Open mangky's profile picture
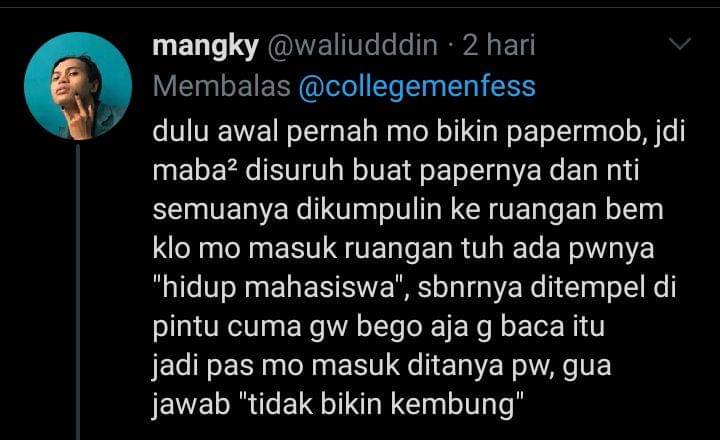The image size is (720, 440). (x=78, y=86)
